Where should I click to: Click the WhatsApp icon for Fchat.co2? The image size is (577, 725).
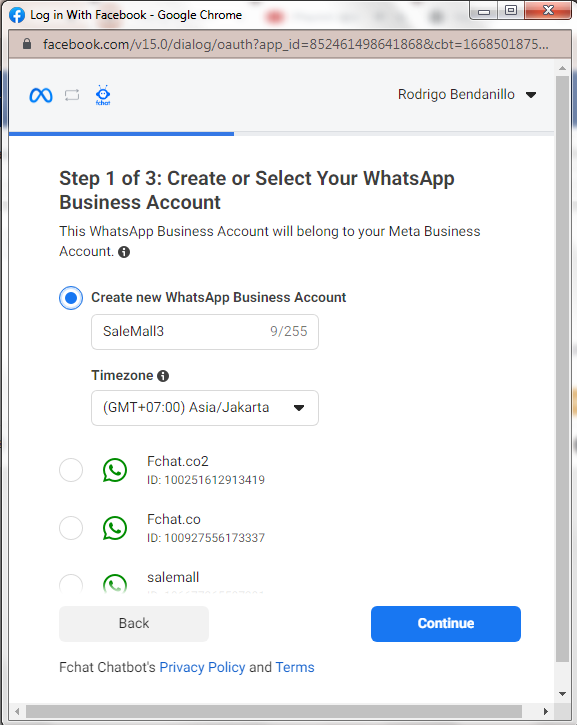(115, 470)
